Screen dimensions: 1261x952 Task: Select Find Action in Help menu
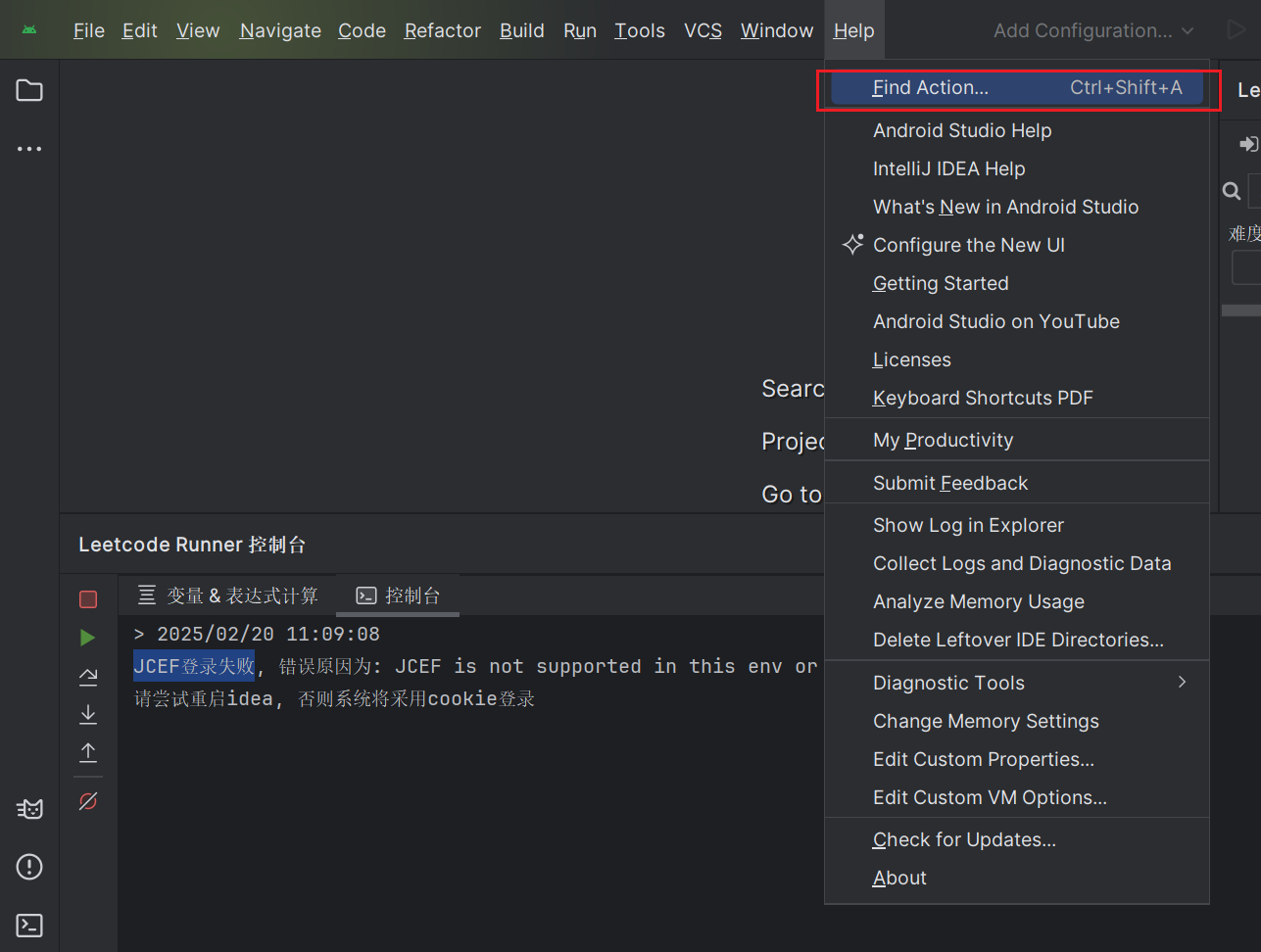1017,88
